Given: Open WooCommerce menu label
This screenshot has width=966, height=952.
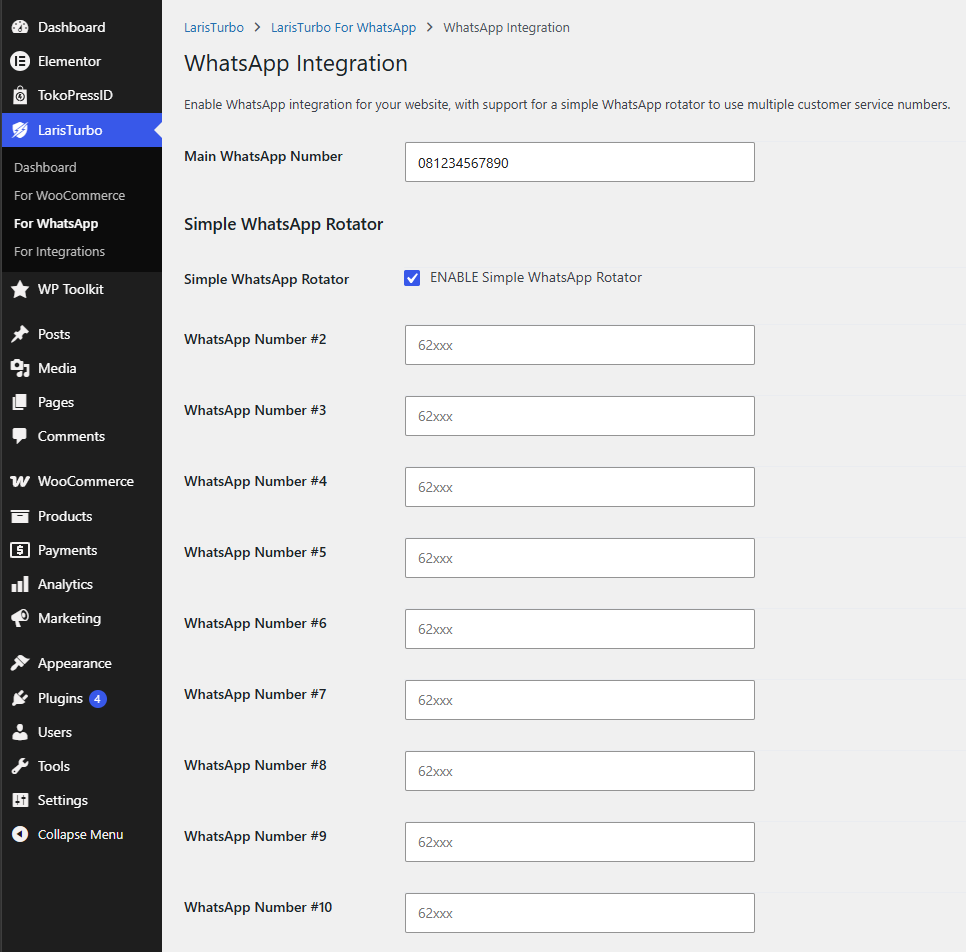Looking at the screenshot, I should coord(86,481).
